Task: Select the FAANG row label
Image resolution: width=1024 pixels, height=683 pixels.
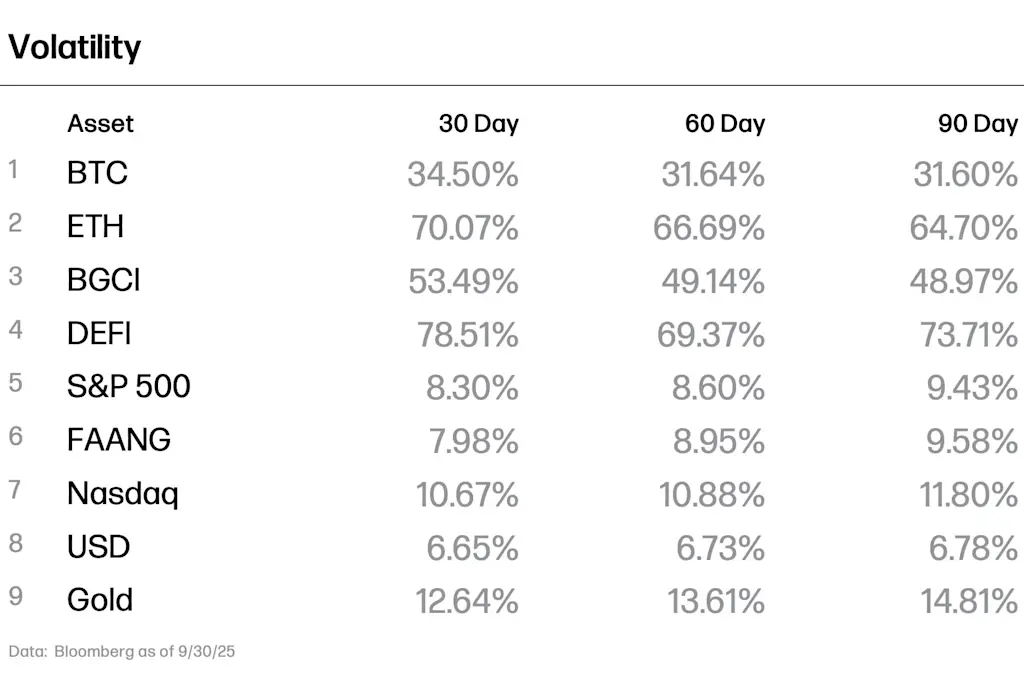Action: click(119, 439)
